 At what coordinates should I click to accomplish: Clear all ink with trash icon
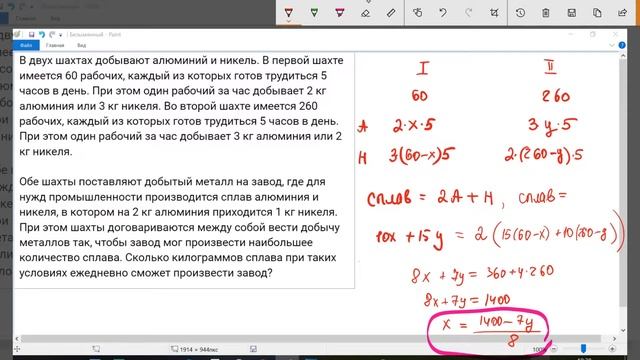click(546, 13)
